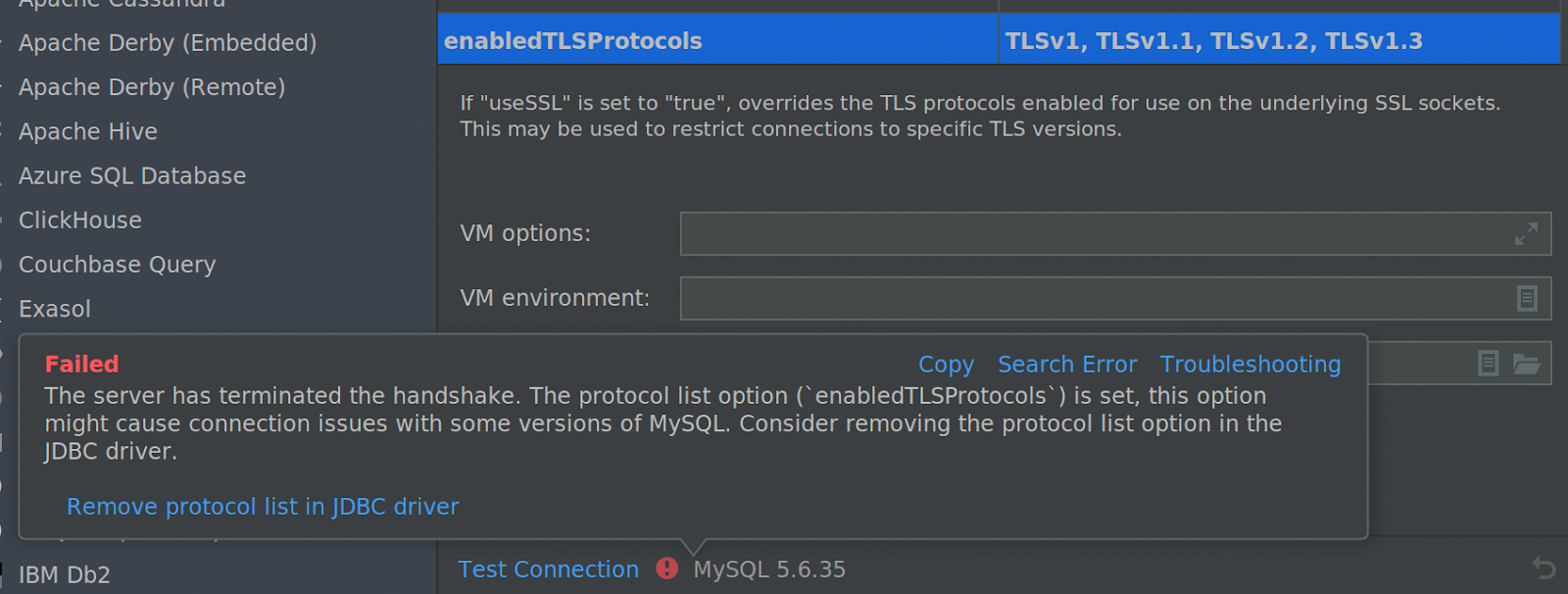
Task: Select IBM Db2 in the list
Action: pos(65,574)
